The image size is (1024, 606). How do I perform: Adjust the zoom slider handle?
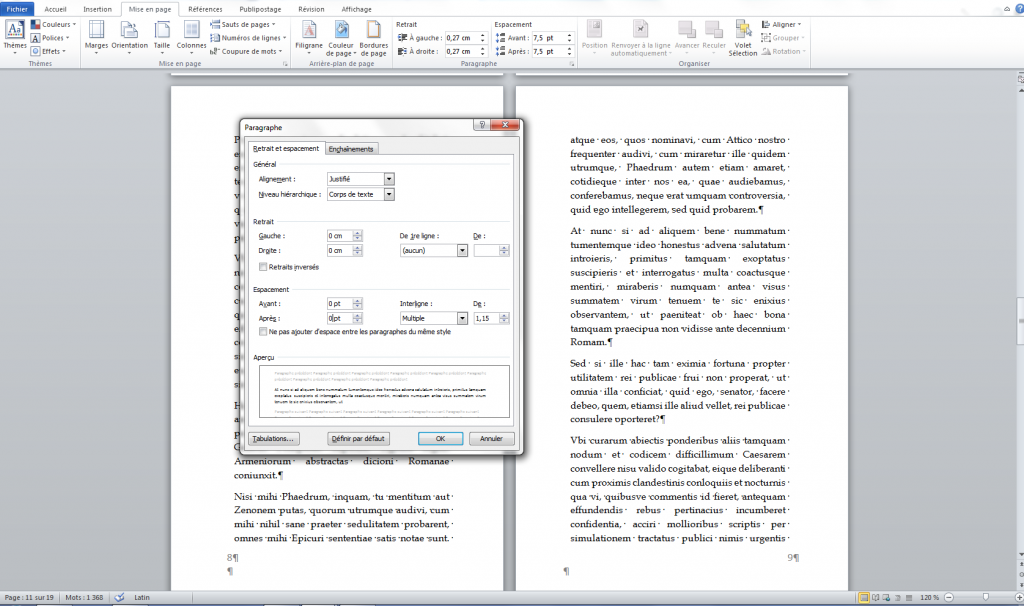click(x=985, y=598)
